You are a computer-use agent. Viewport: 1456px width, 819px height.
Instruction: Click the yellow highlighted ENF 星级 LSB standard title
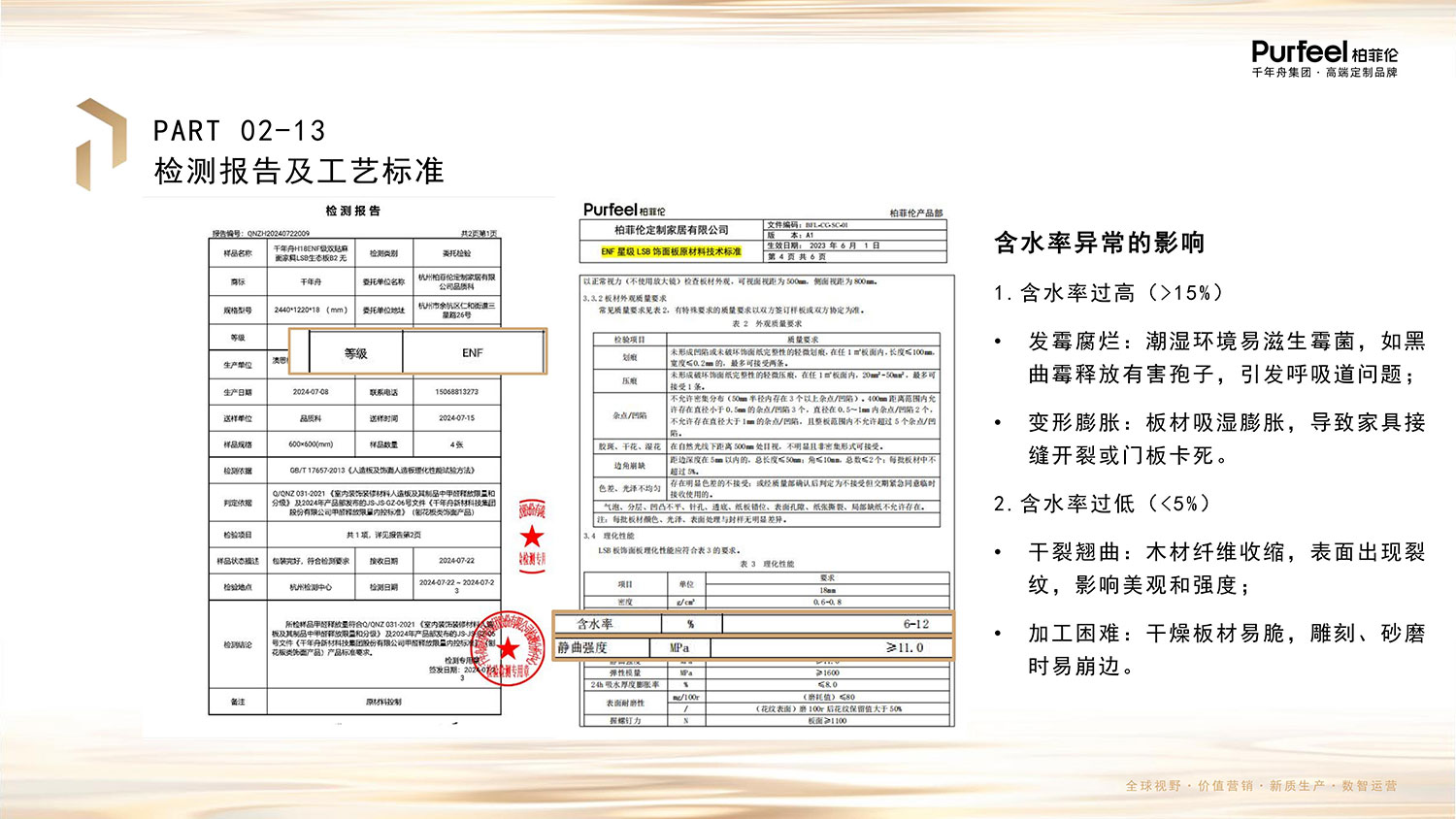671,251
